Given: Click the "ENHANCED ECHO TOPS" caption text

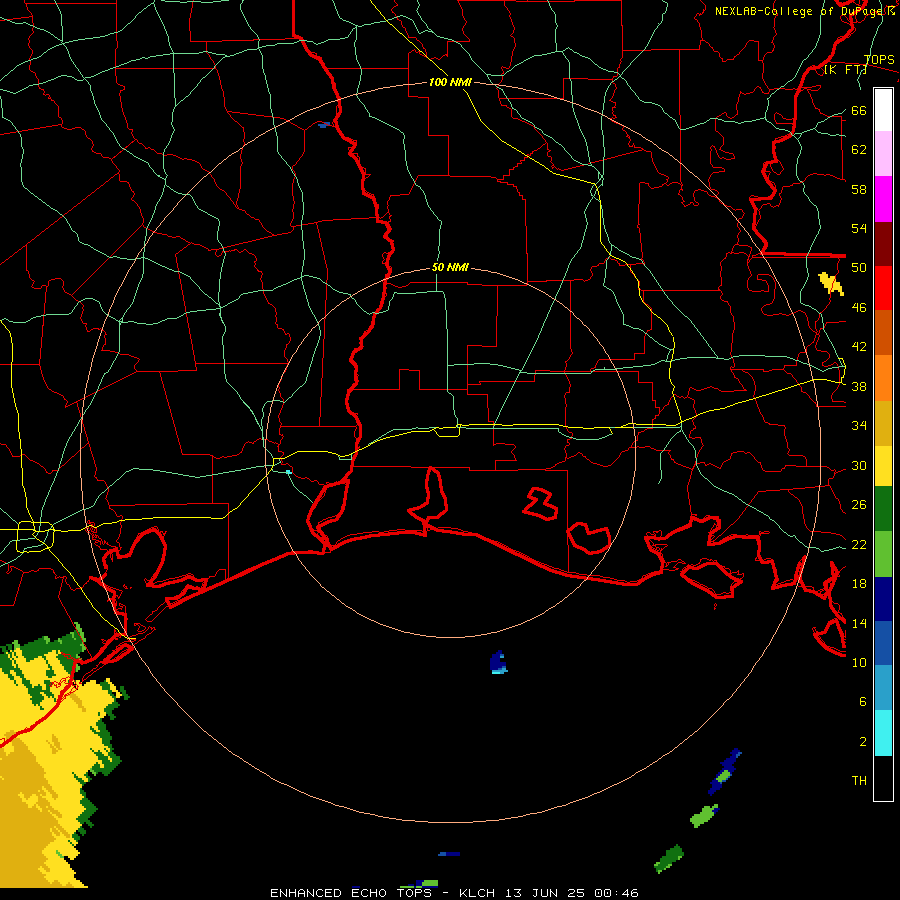Looking at the screenshot, I should pos(351,893).
